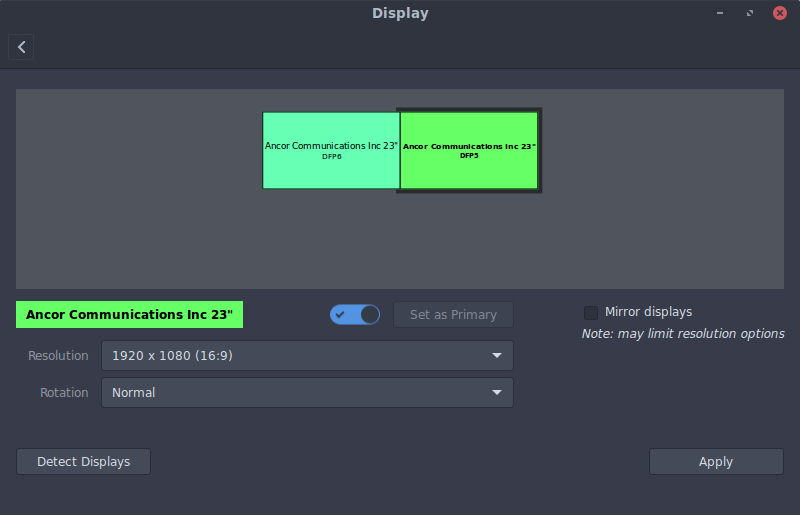This screenshot has height=515, width=800.
Task: Minimize the Display window
Action: pos(720,13)
